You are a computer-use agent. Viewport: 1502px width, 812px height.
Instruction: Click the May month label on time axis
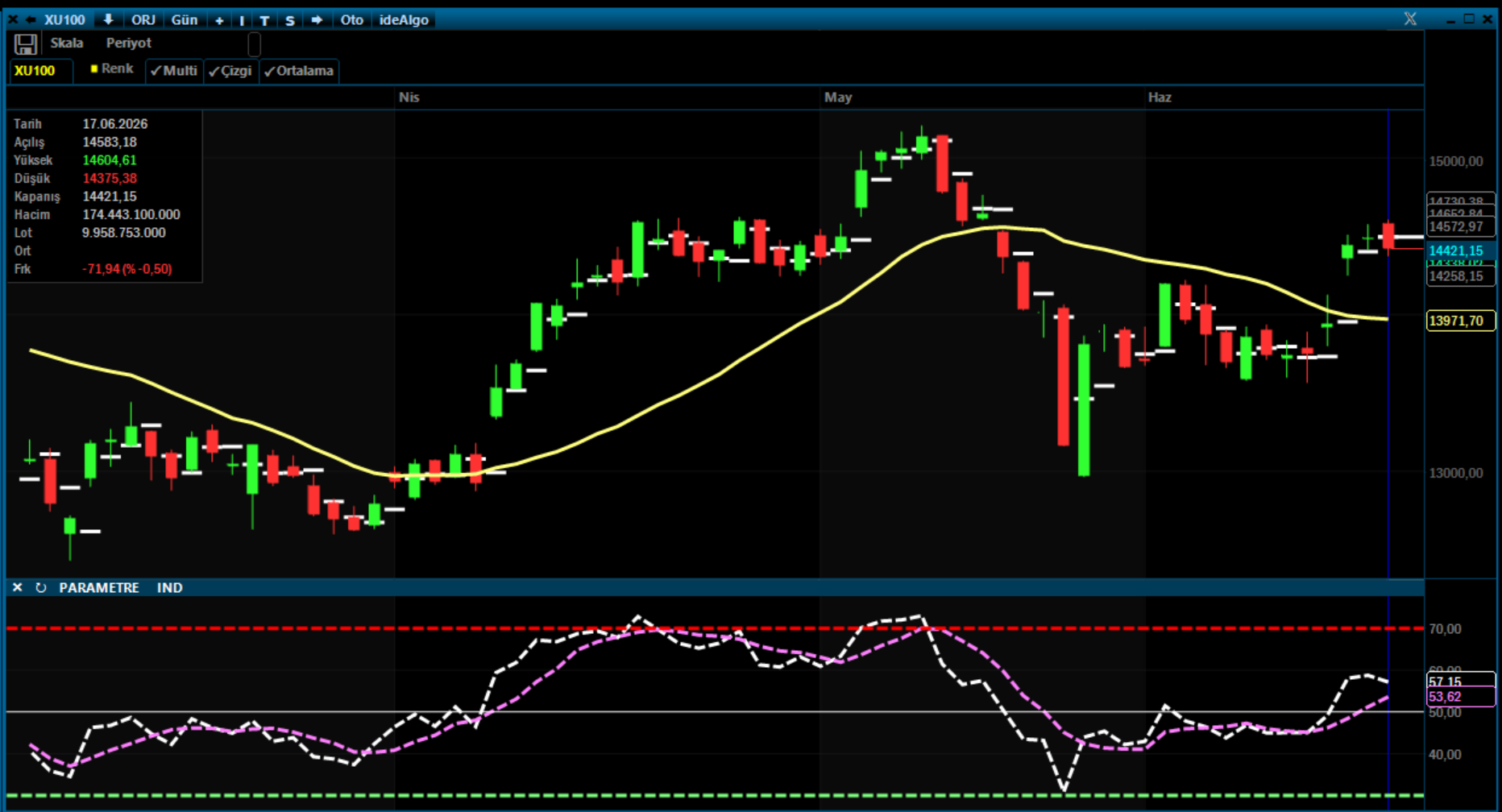click(x=838, y=97)
